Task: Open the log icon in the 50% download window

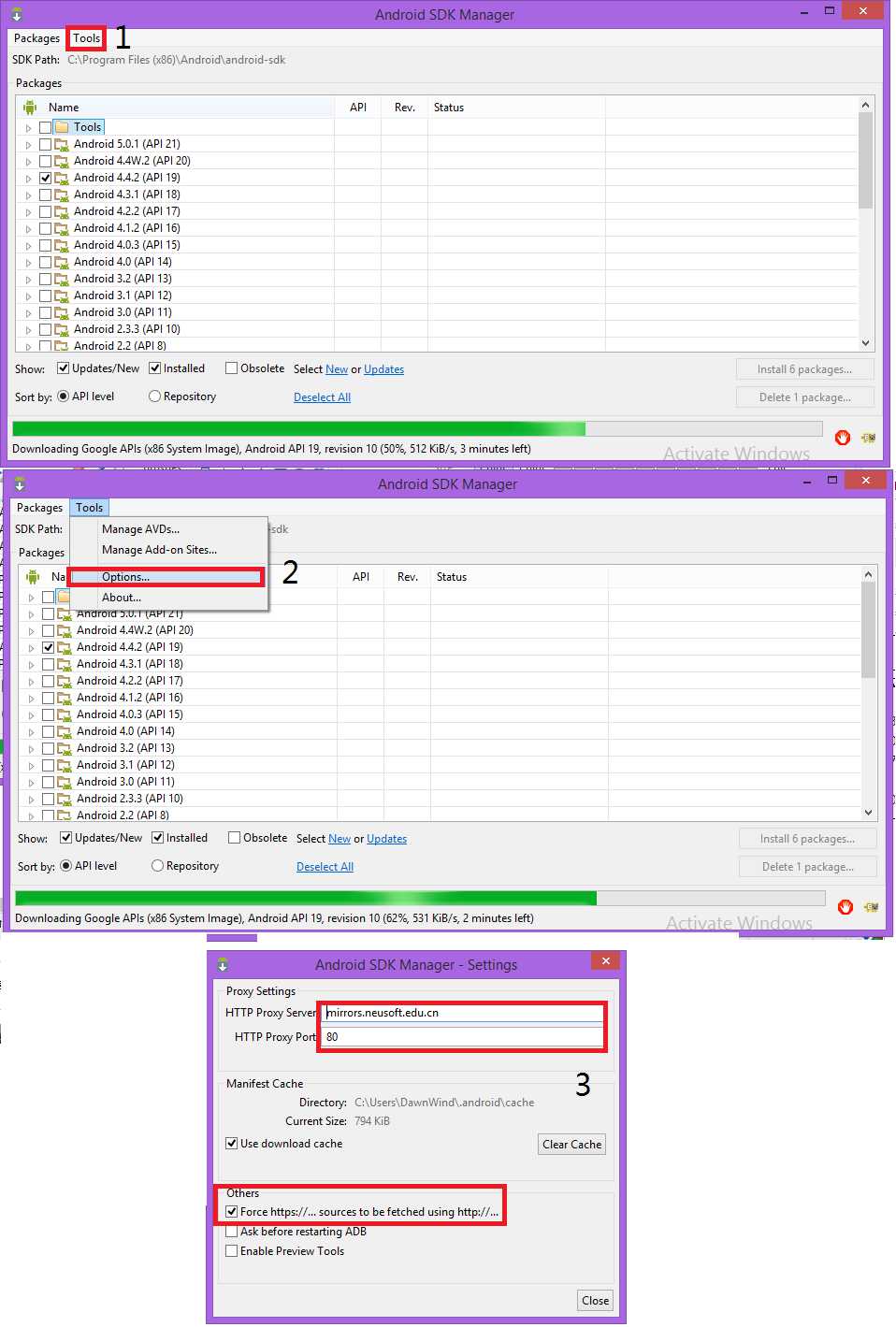Action: tap(869, 438)
